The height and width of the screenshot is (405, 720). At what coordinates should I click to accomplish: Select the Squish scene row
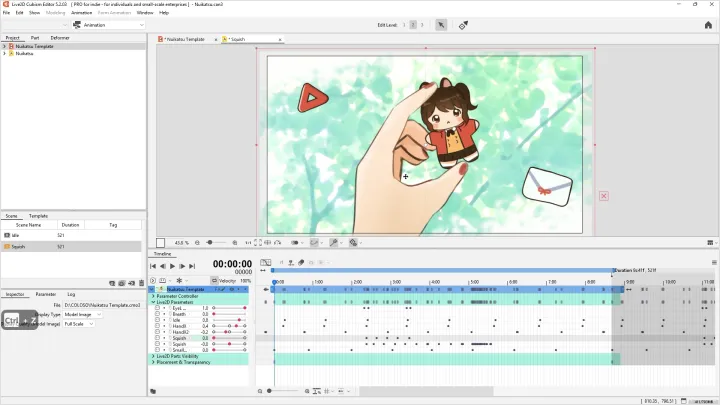click(71, 247)
